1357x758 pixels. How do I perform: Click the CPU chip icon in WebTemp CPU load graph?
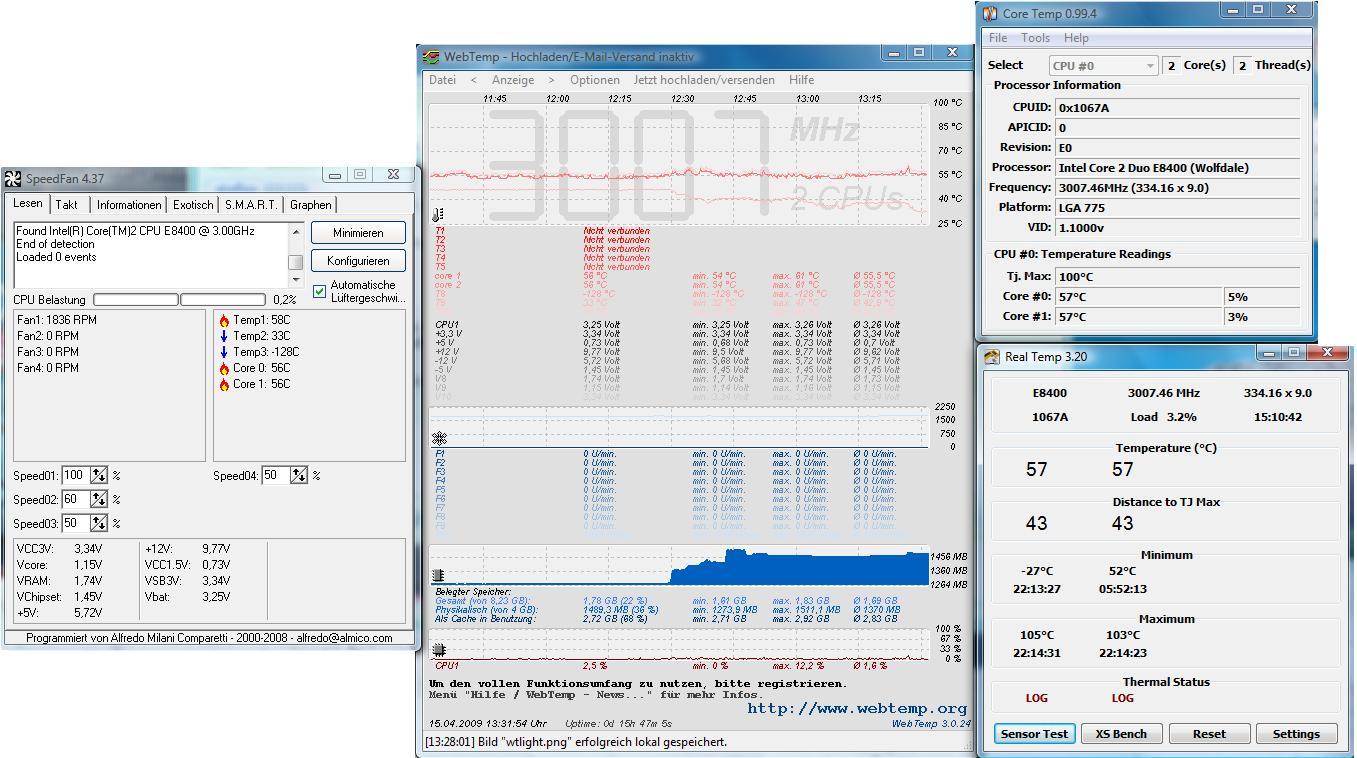pos(438,651)
